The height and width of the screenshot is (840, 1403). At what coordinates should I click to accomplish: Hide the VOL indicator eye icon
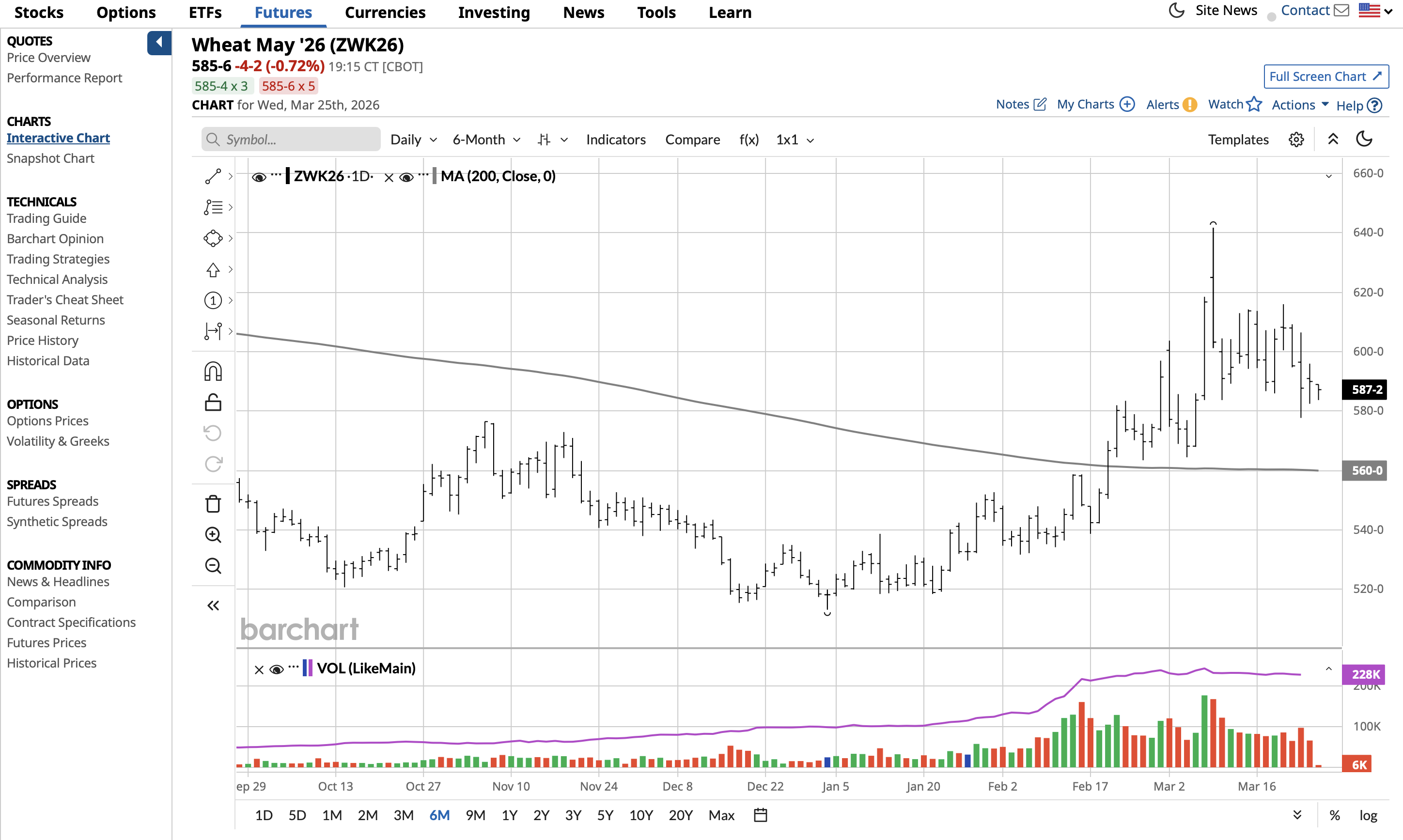(276, 669)
